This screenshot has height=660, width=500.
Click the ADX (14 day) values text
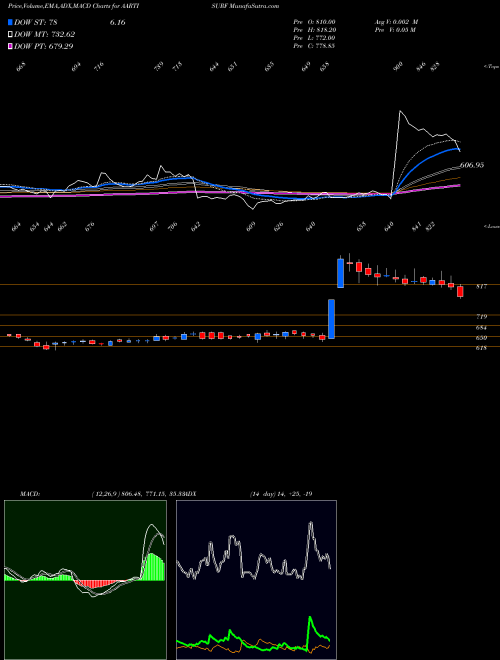pos(281,494)
